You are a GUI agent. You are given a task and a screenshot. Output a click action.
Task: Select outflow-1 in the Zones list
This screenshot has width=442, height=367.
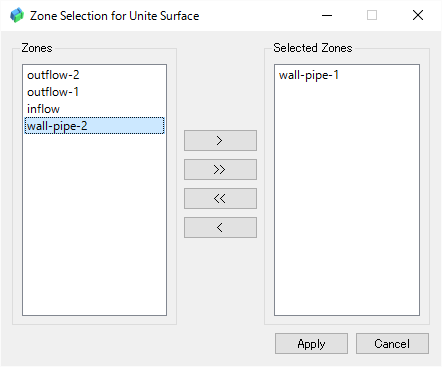95,92
